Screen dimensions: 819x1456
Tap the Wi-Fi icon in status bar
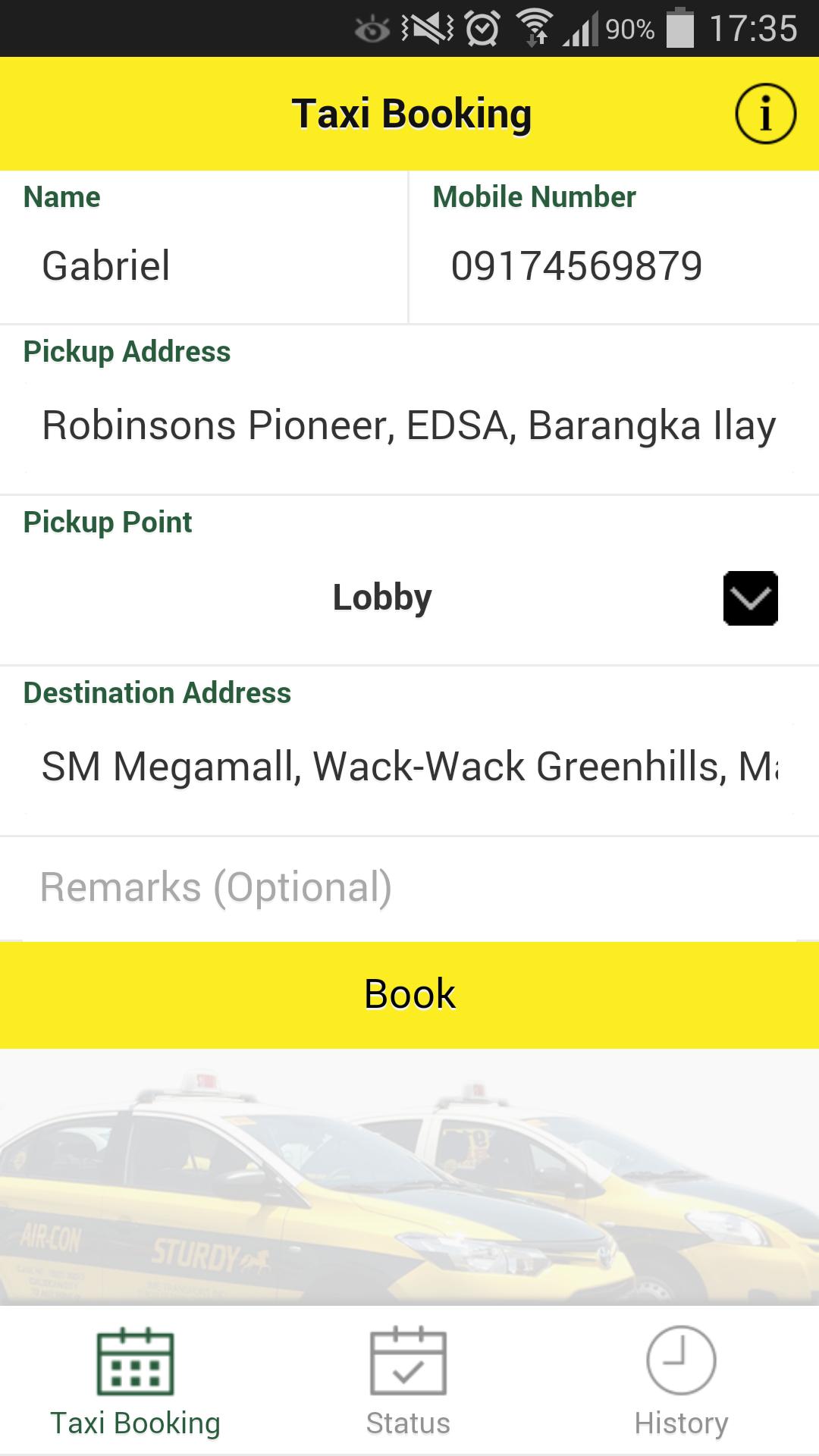tap(535, 29)
